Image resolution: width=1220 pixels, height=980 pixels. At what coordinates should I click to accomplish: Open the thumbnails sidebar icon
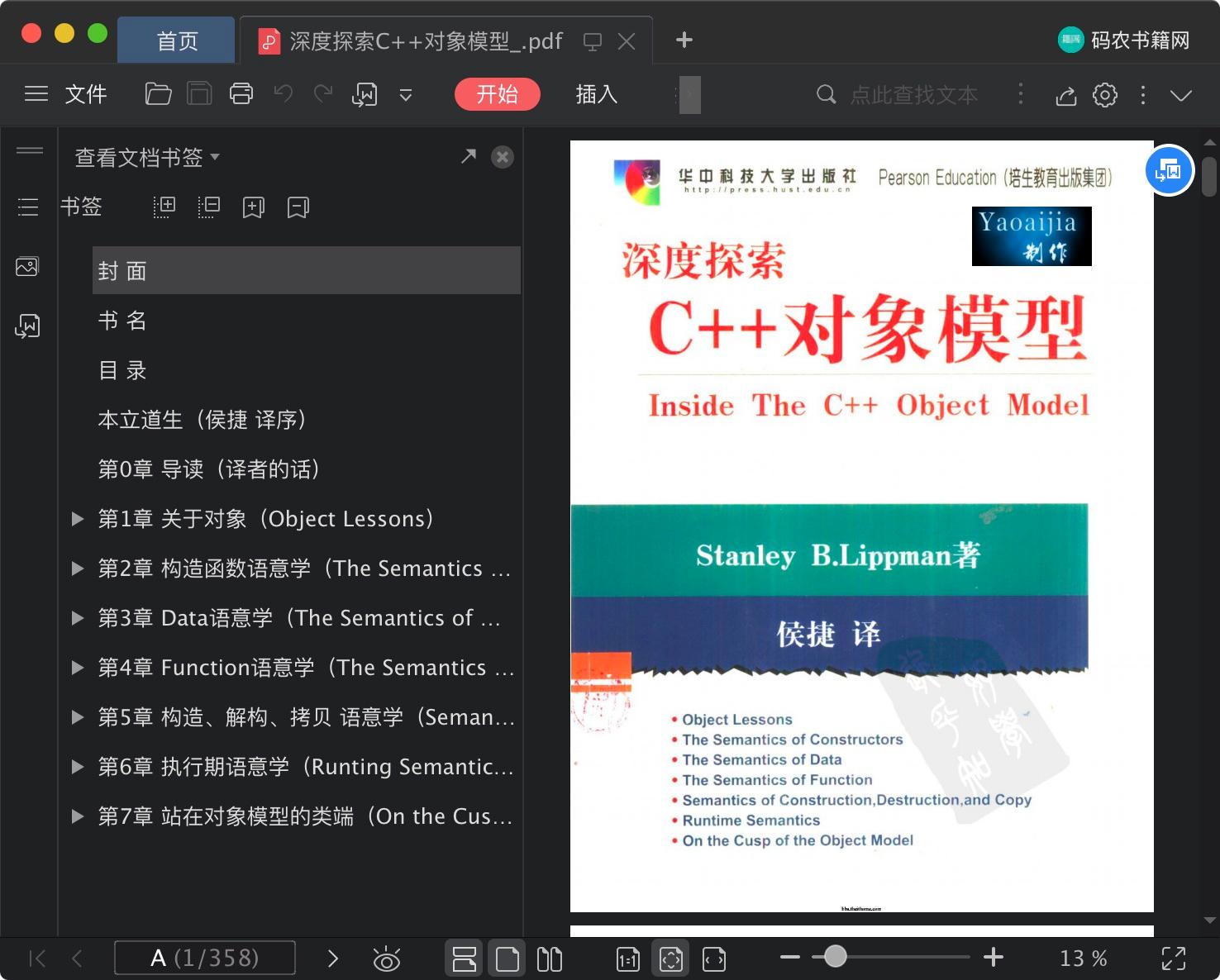coord(27,267)
